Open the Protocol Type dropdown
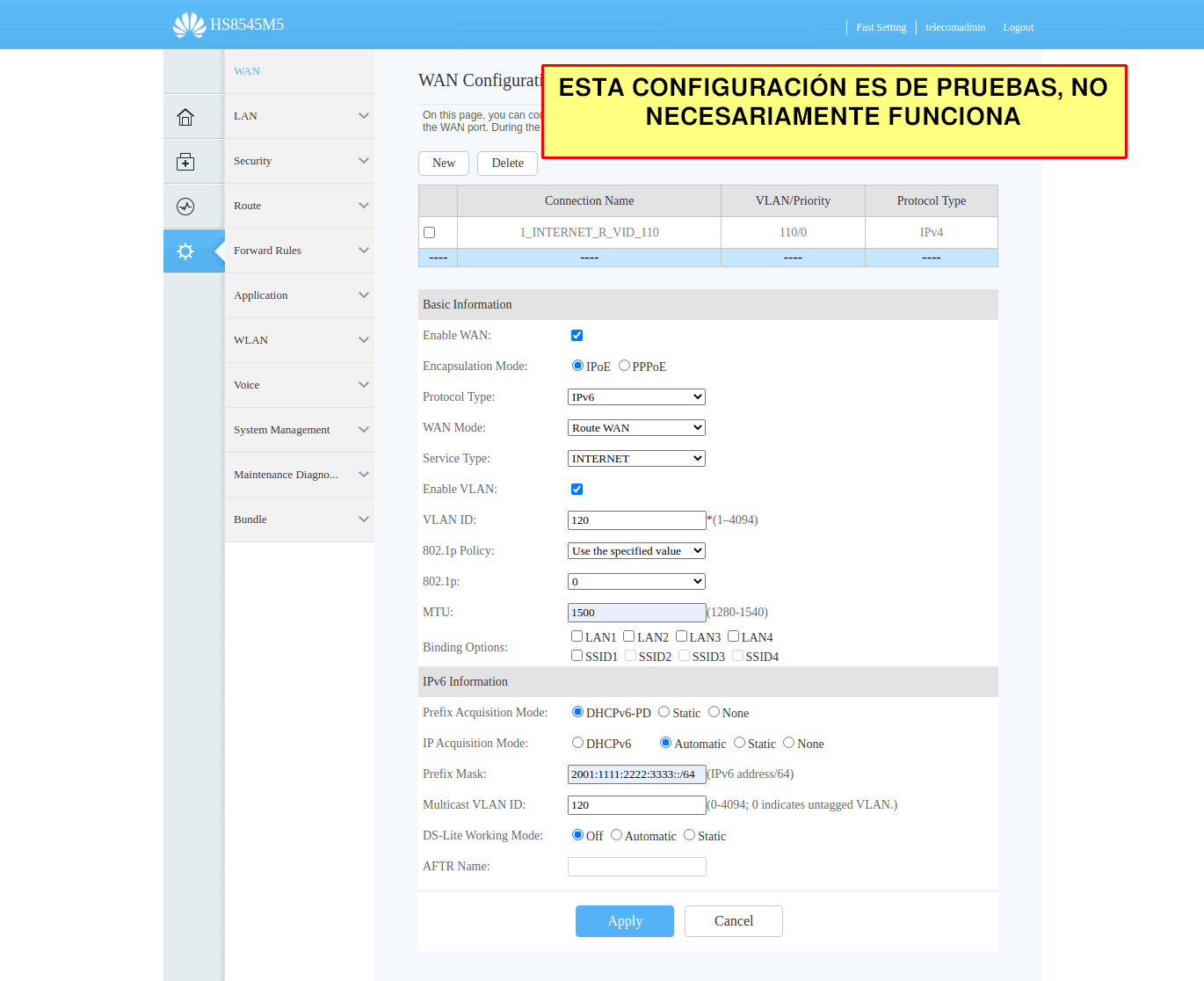The height and width of the screenshot is (981, 1204). (636, 397)
